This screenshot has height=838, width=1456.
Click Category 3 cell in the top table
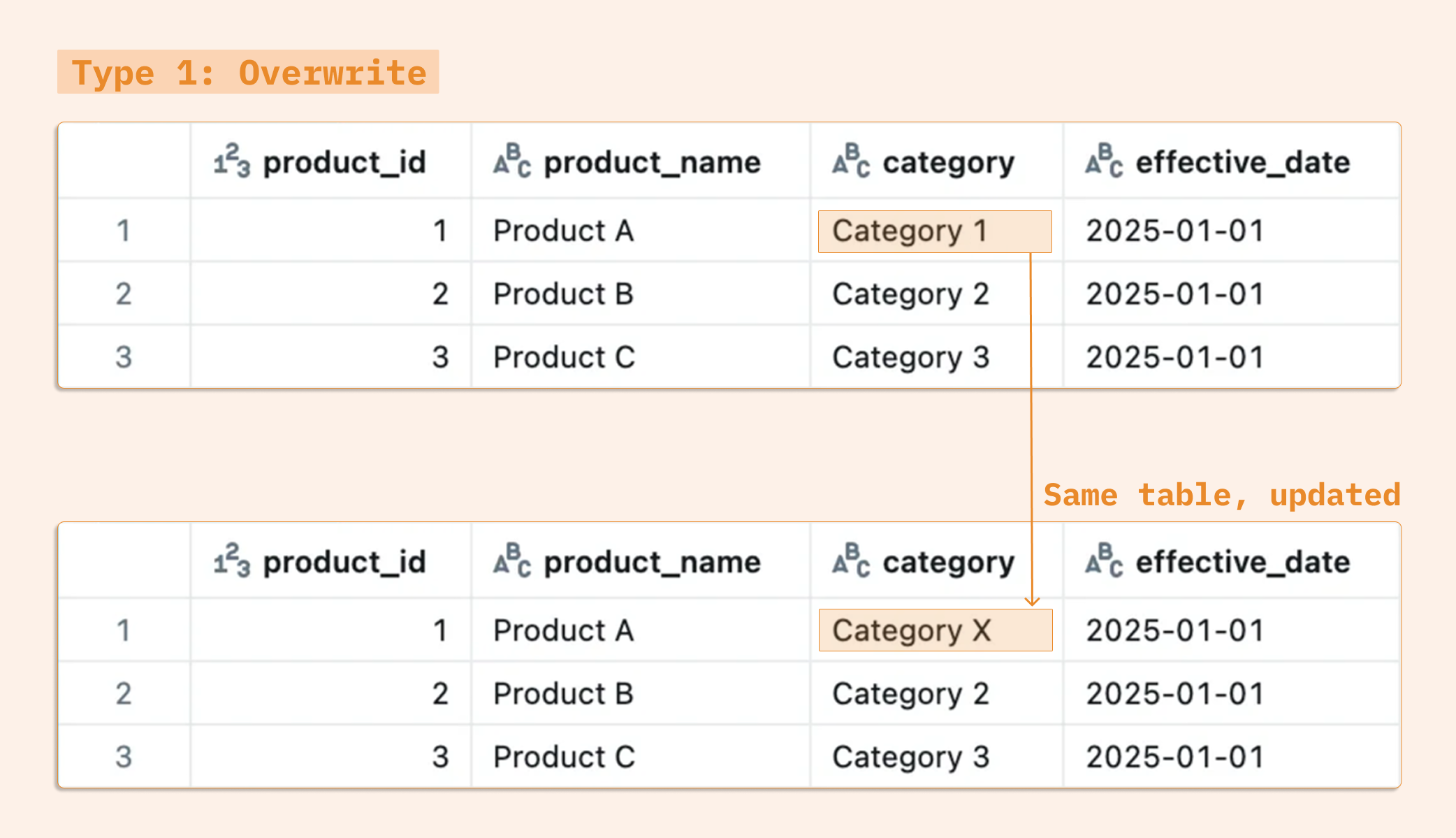point(910,357)
